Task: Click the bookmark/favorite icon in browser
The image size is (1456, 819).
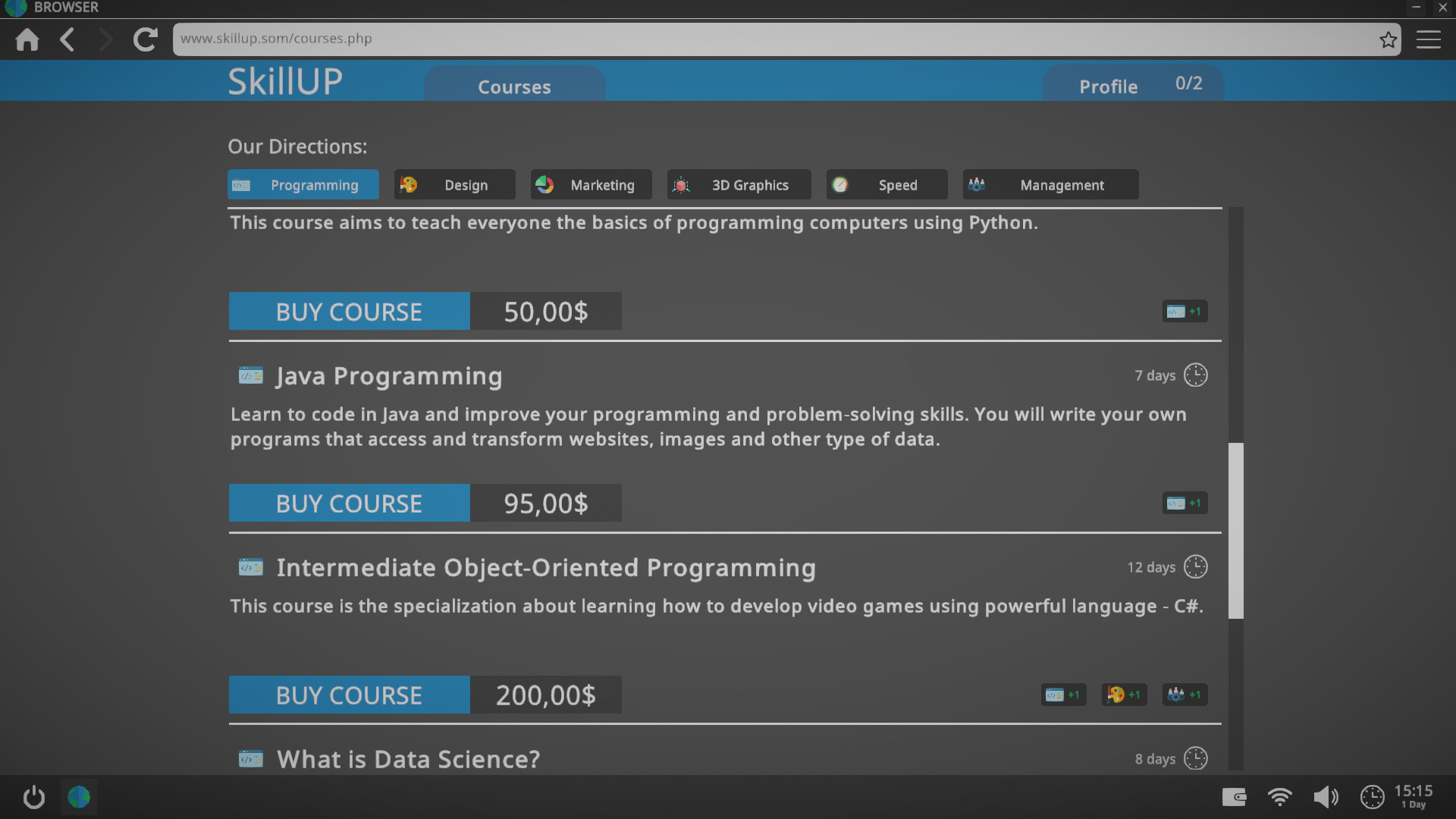Action: [1389, 39]
